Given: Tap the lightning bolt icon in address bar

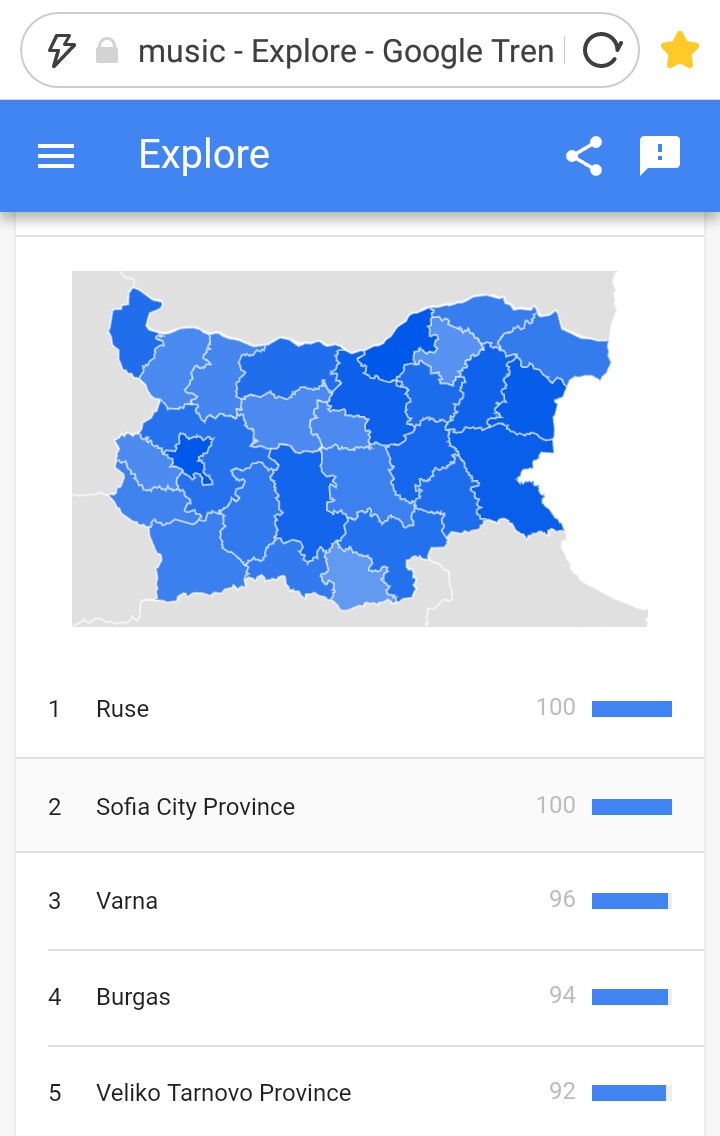Looking at the screenshot, I should (62, 51).
